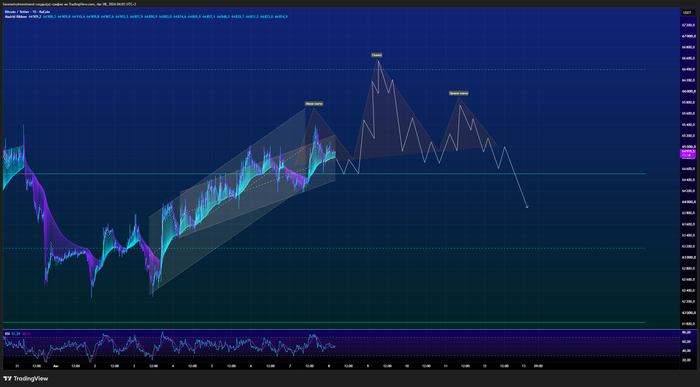700x387 pixels.
Task: Select the solid cyan horizontal support line
Action: point(324,174)
